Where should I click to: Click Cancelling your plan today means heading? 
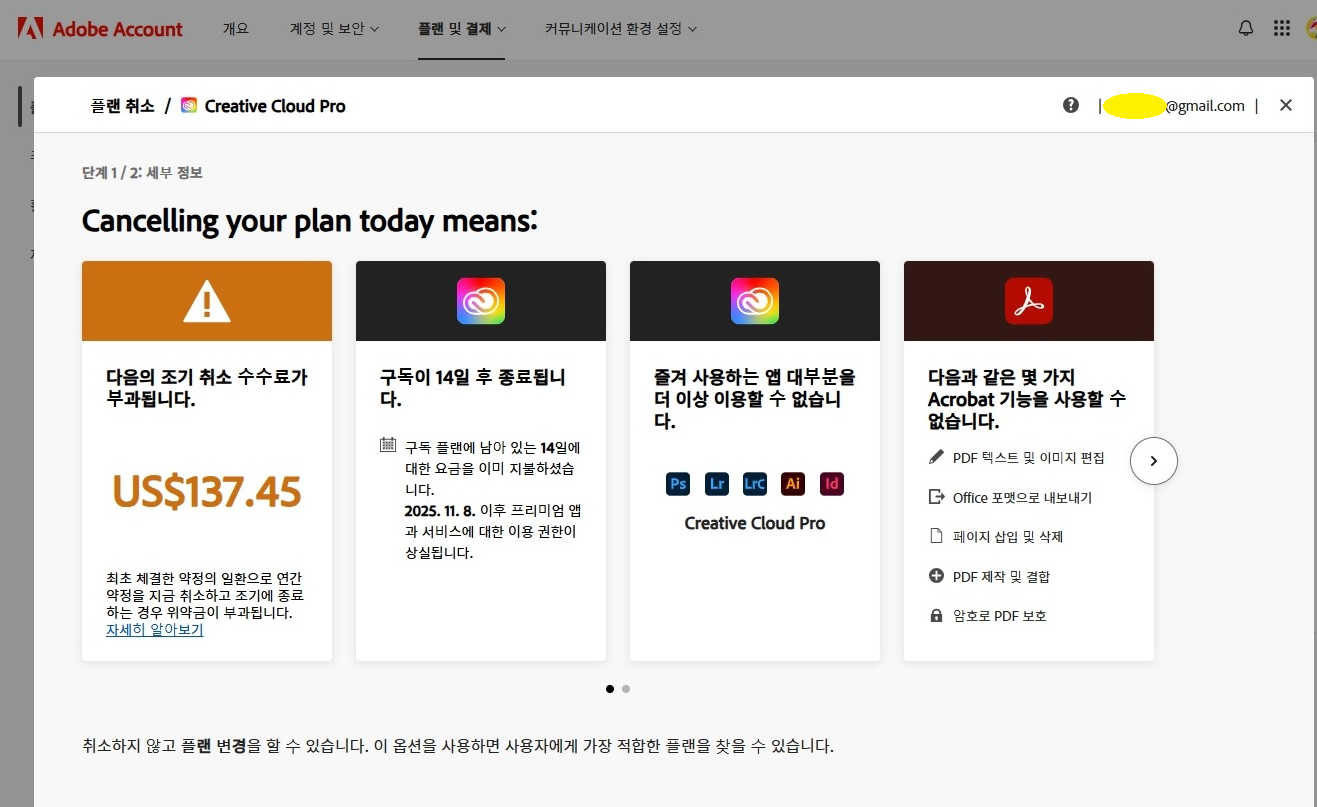click(x=310, y=220)
